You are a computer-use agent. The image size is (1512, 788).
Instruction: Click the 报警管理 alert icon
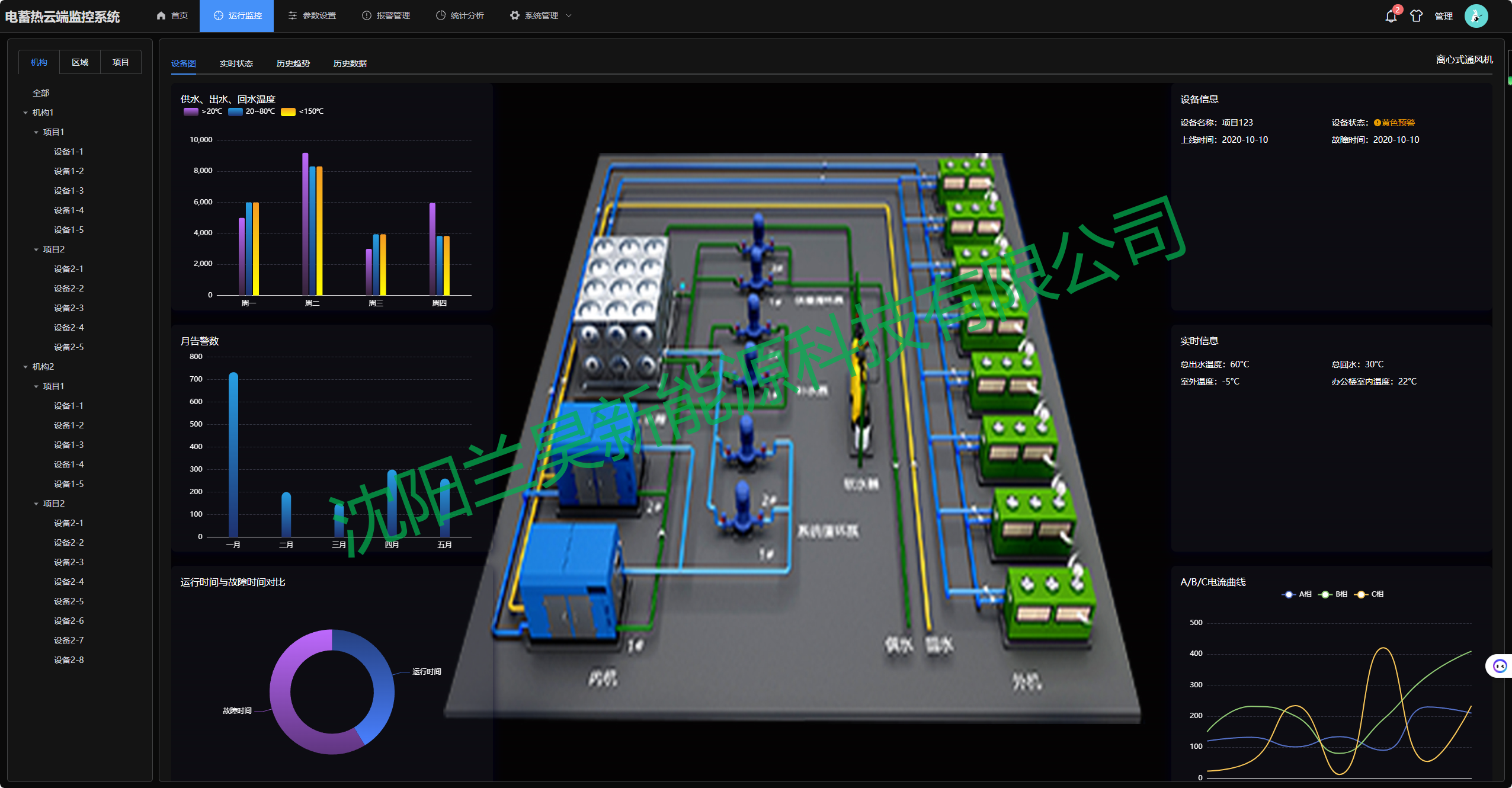click(367, 15)
